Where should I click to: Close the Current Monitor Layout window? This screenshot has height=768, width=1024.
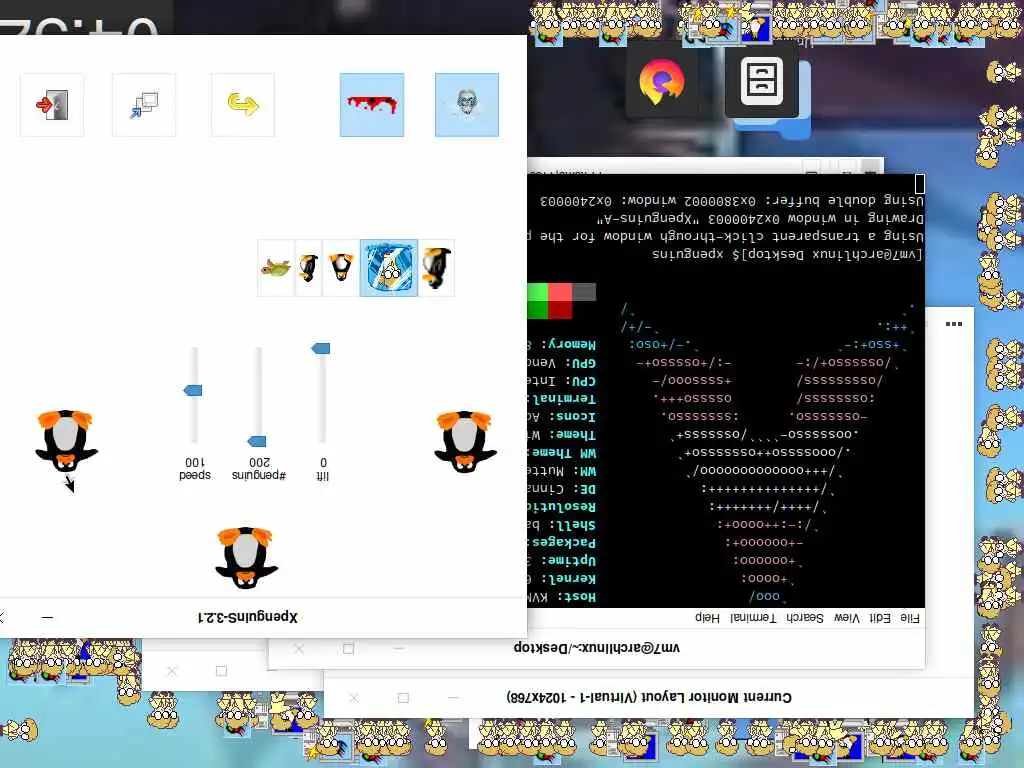353,698
